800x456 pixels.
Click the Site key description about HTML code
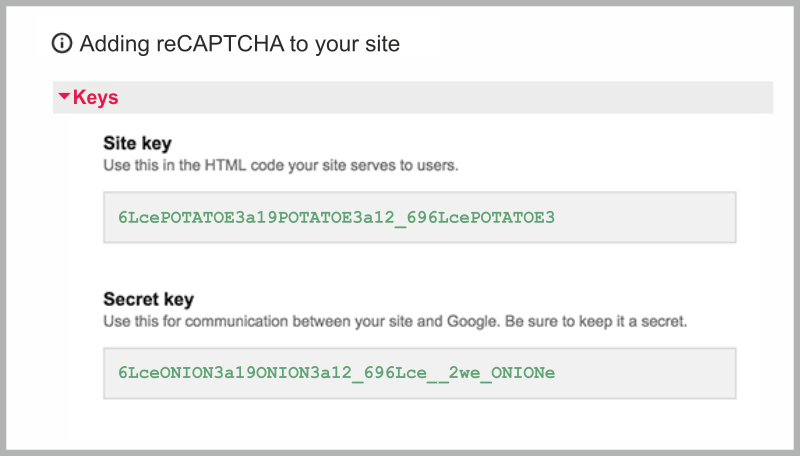[x=281, y=164]
